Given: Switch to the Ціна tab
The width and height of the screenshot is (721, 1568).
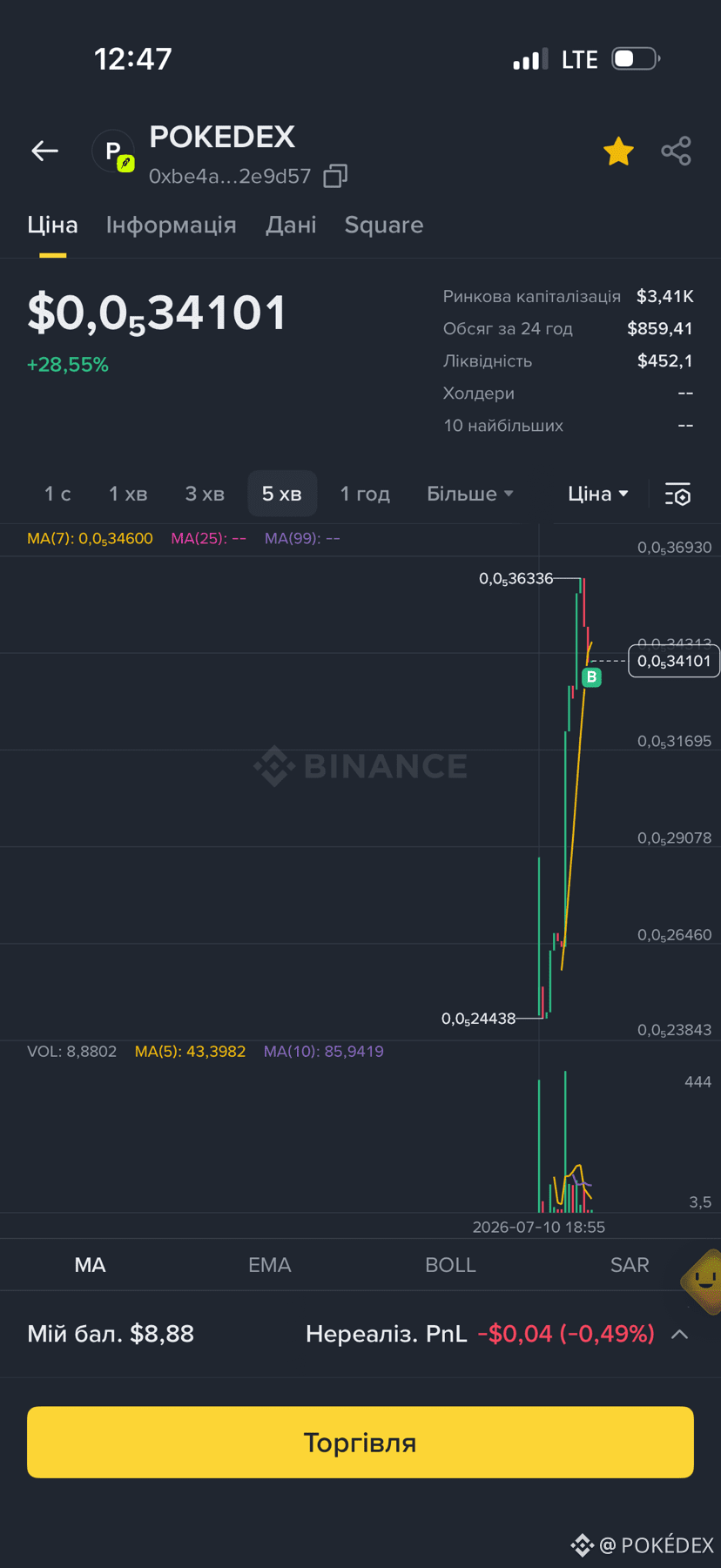Looking at the screenshot, I should (52, 225).
